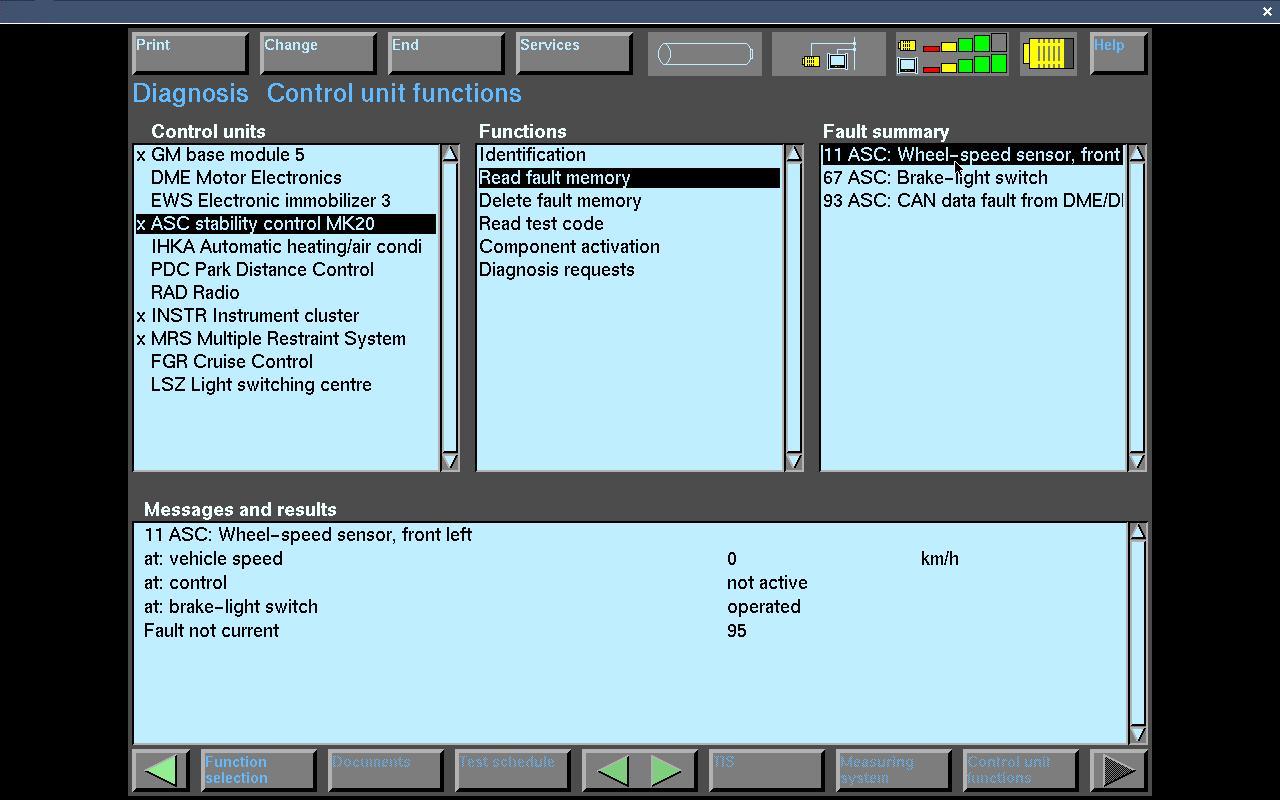Click the signal strength bars indicator
The image size is (1280, 800).
click(952, 54)
